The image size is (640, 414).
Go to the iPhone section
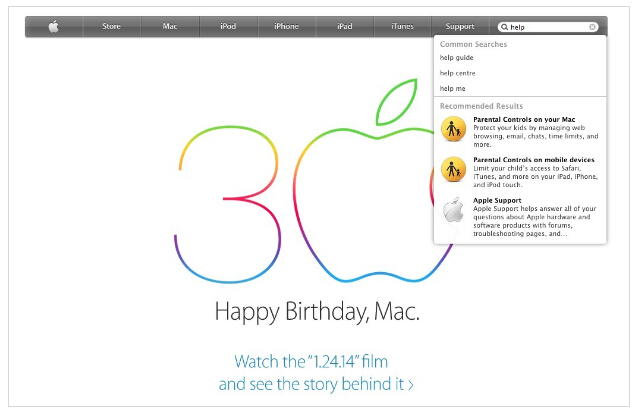[287, 27]
